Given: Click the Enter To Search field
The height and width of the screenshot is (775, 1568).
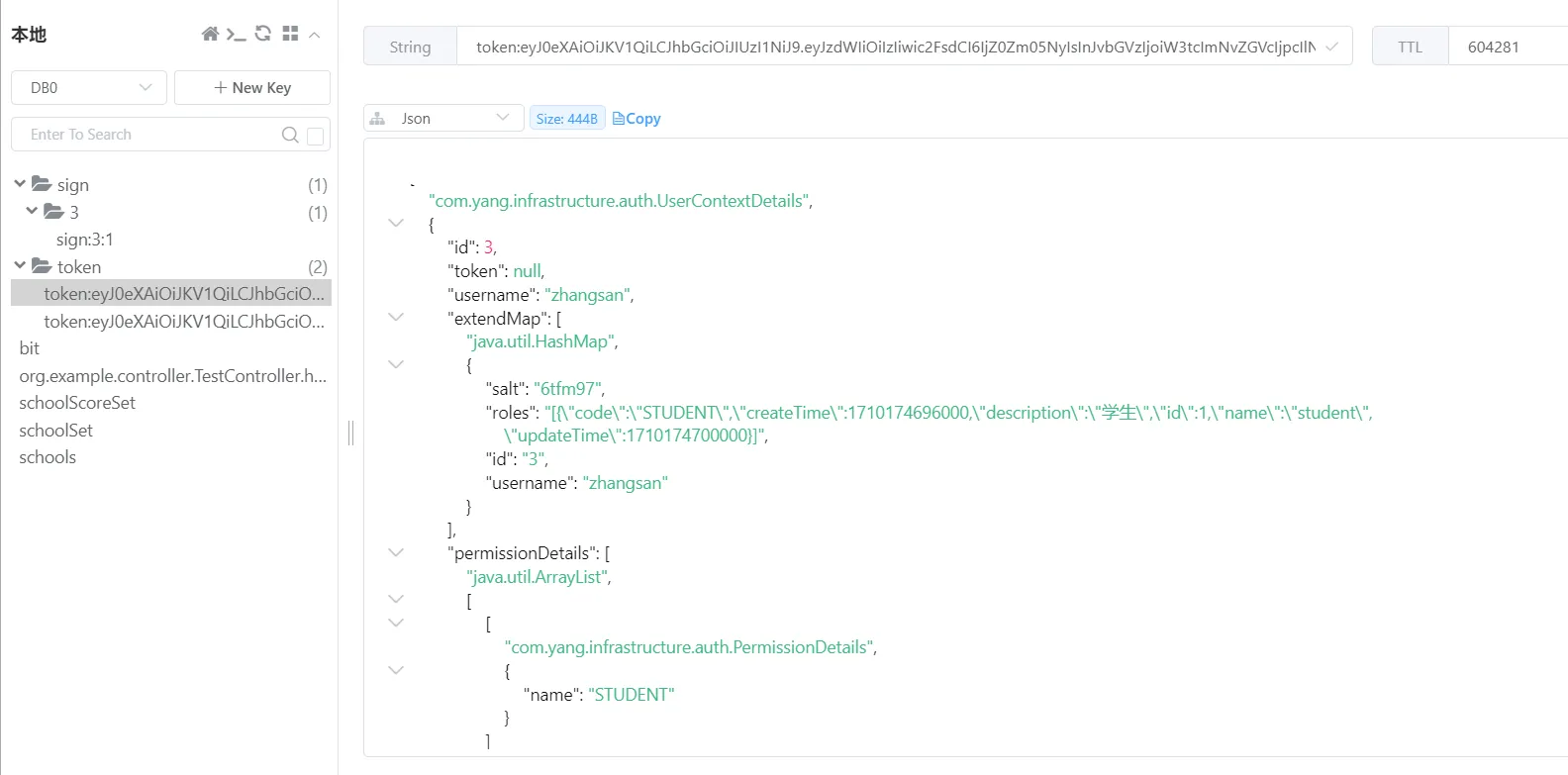Looking at the screenshot, I should pyautogui.click(x=148, y=135).
